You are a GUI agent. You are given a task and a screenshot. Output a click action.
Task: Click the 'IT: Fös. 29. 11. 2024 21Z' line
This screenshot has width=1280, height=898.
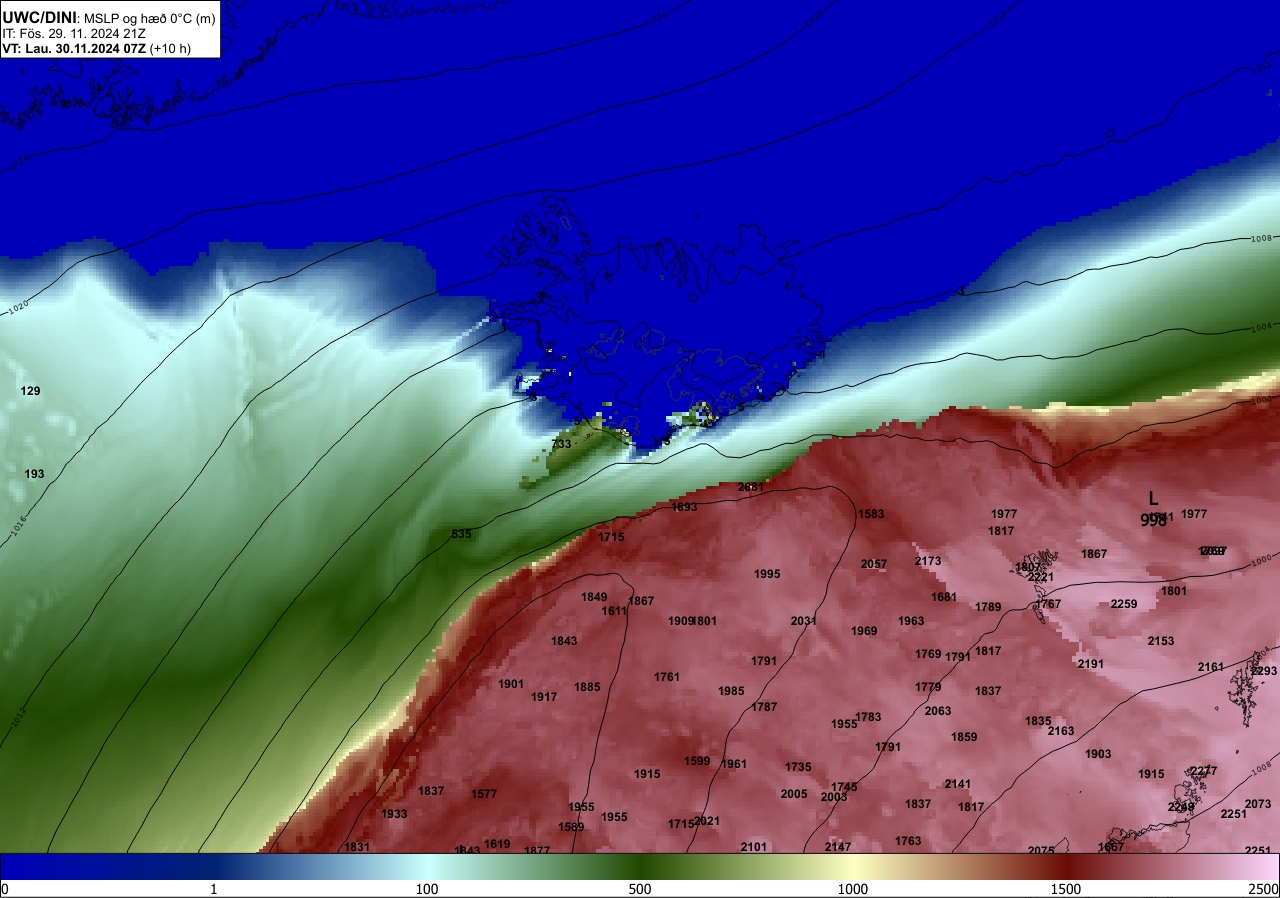[73, 32]
